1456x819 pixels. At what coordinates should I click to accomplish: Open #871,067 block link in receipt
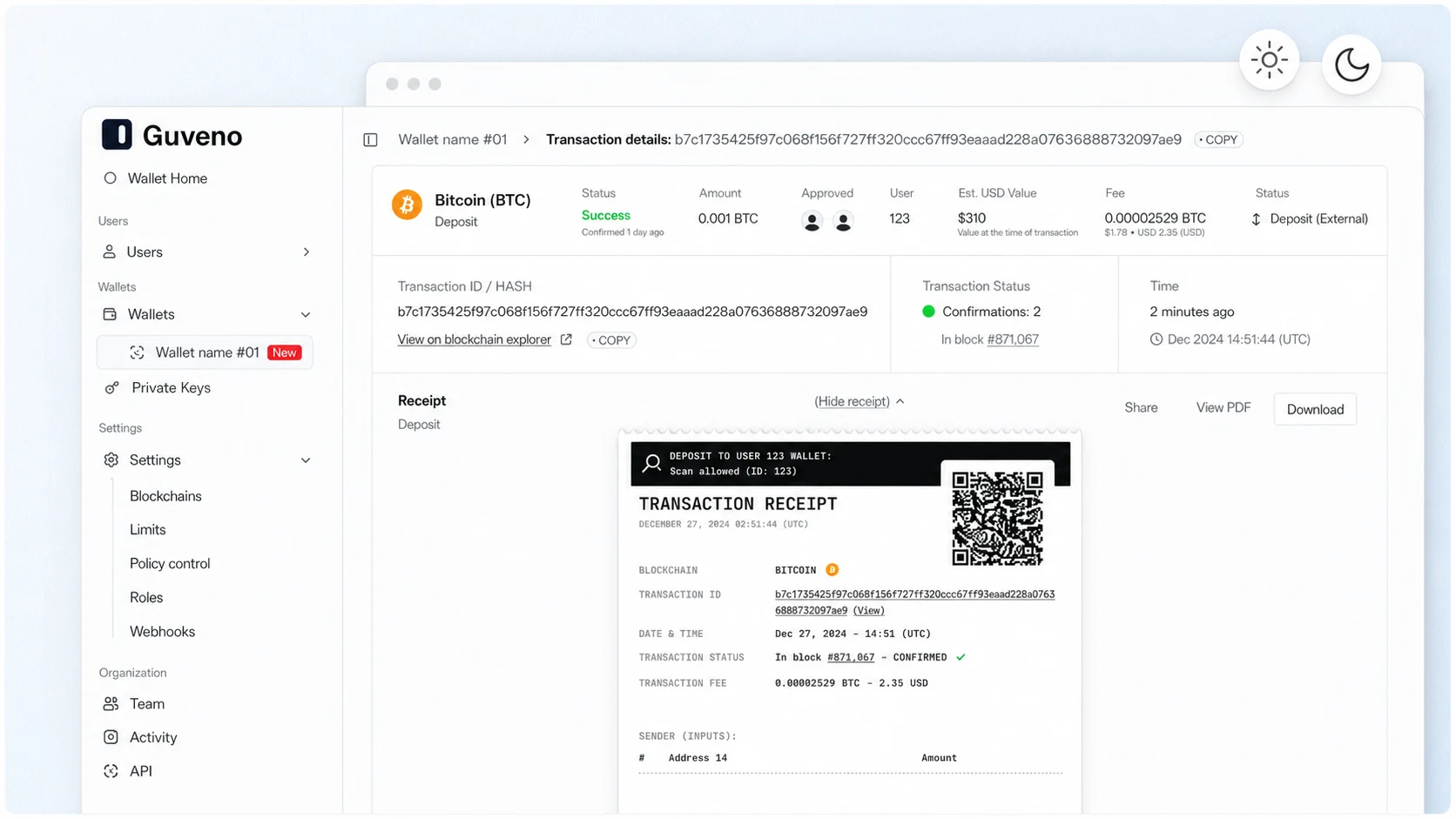click(851, 658)
